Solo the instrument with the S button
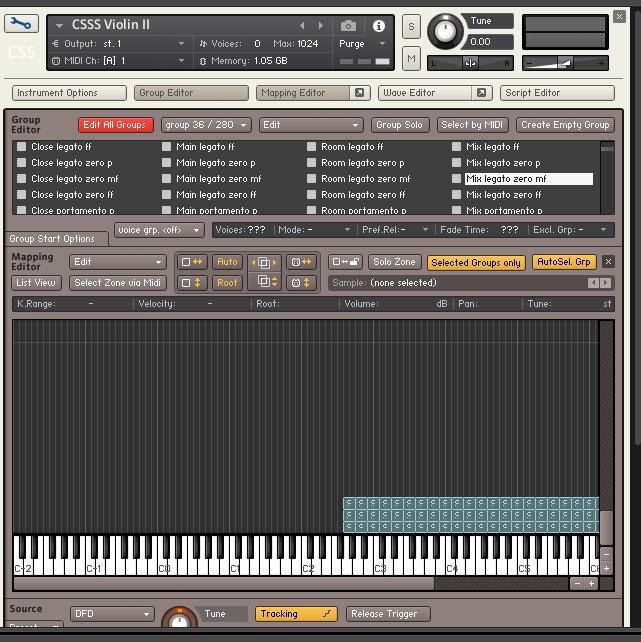 click(411, 27)
